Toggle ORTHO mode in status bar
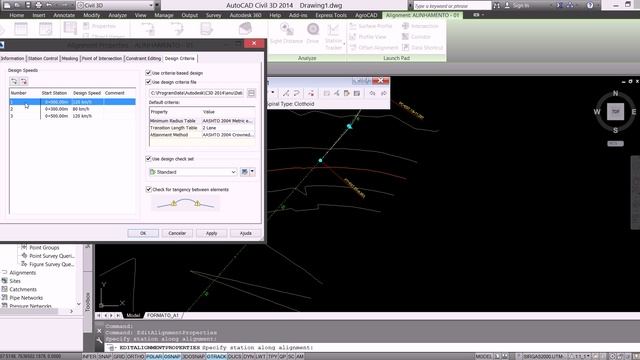 [x=136, y=356]
